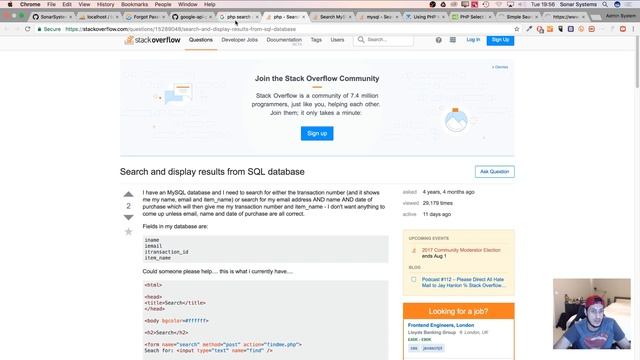Open the History menu
The width and height of the screenshot is (640, 360).
(105, 4)
